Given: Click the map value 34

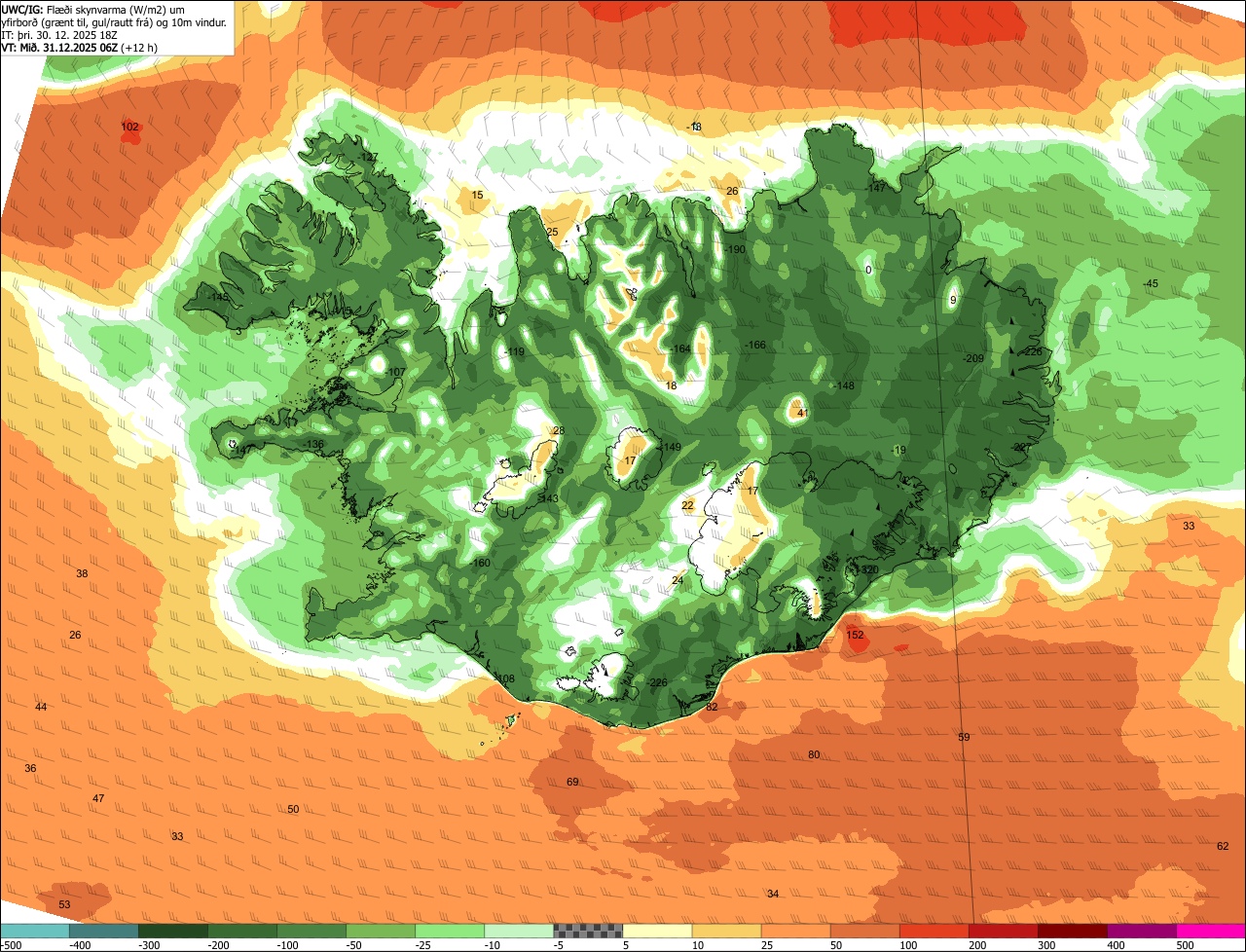Looking at the screenshot, I should point(773,895).
